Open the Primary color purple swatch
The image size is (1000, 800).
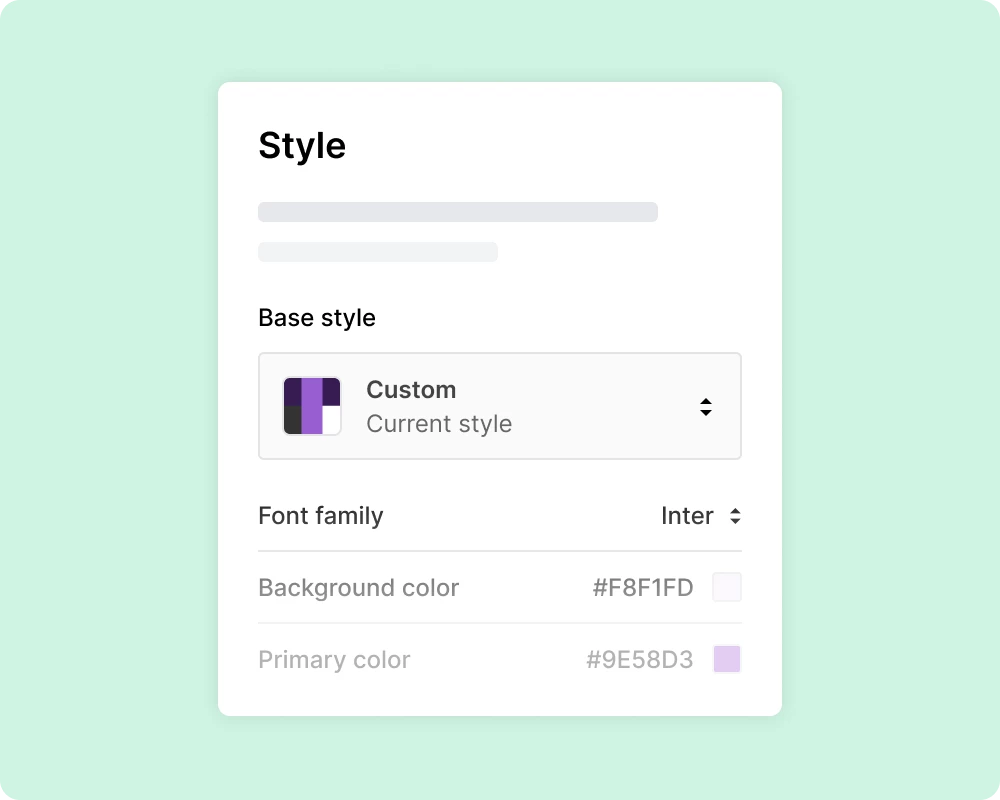pyautogui.click(x=727, y=660)
